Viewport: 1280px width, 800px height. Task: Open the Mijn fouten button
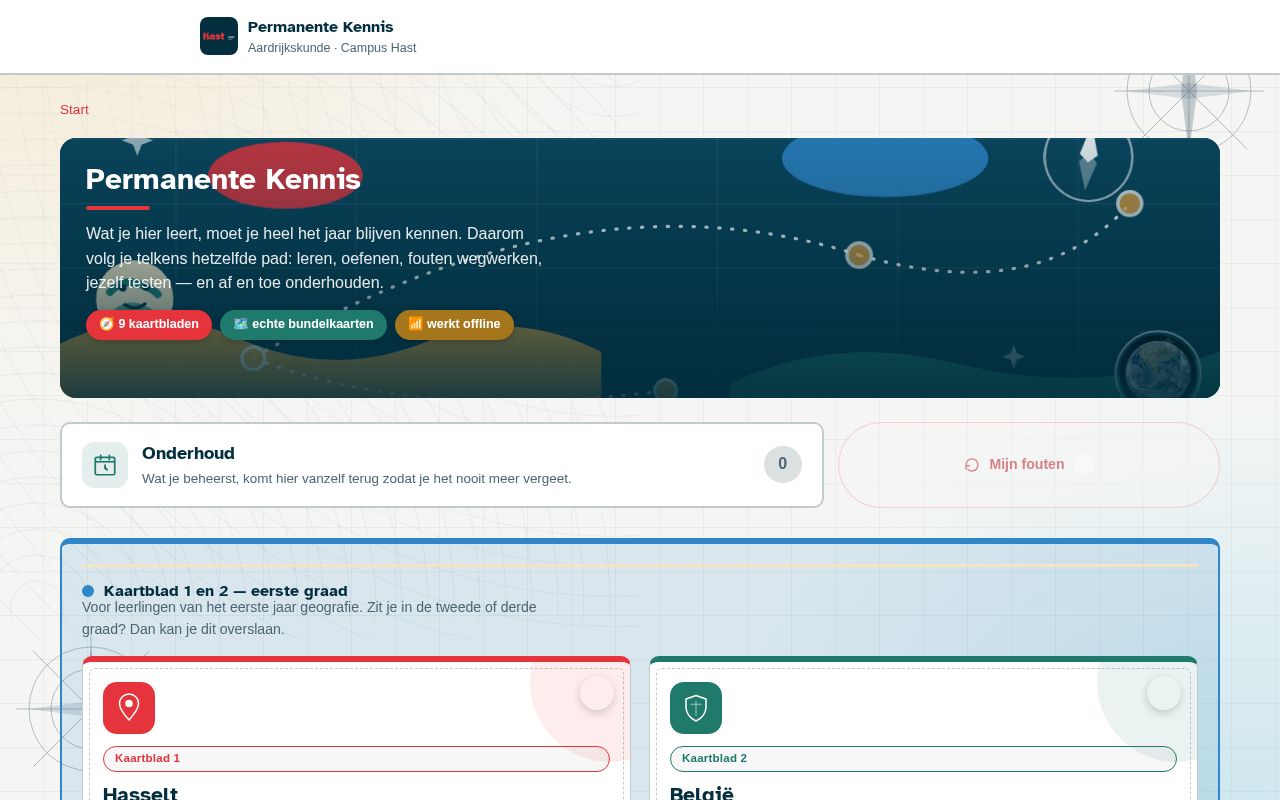click(1029, 465)
